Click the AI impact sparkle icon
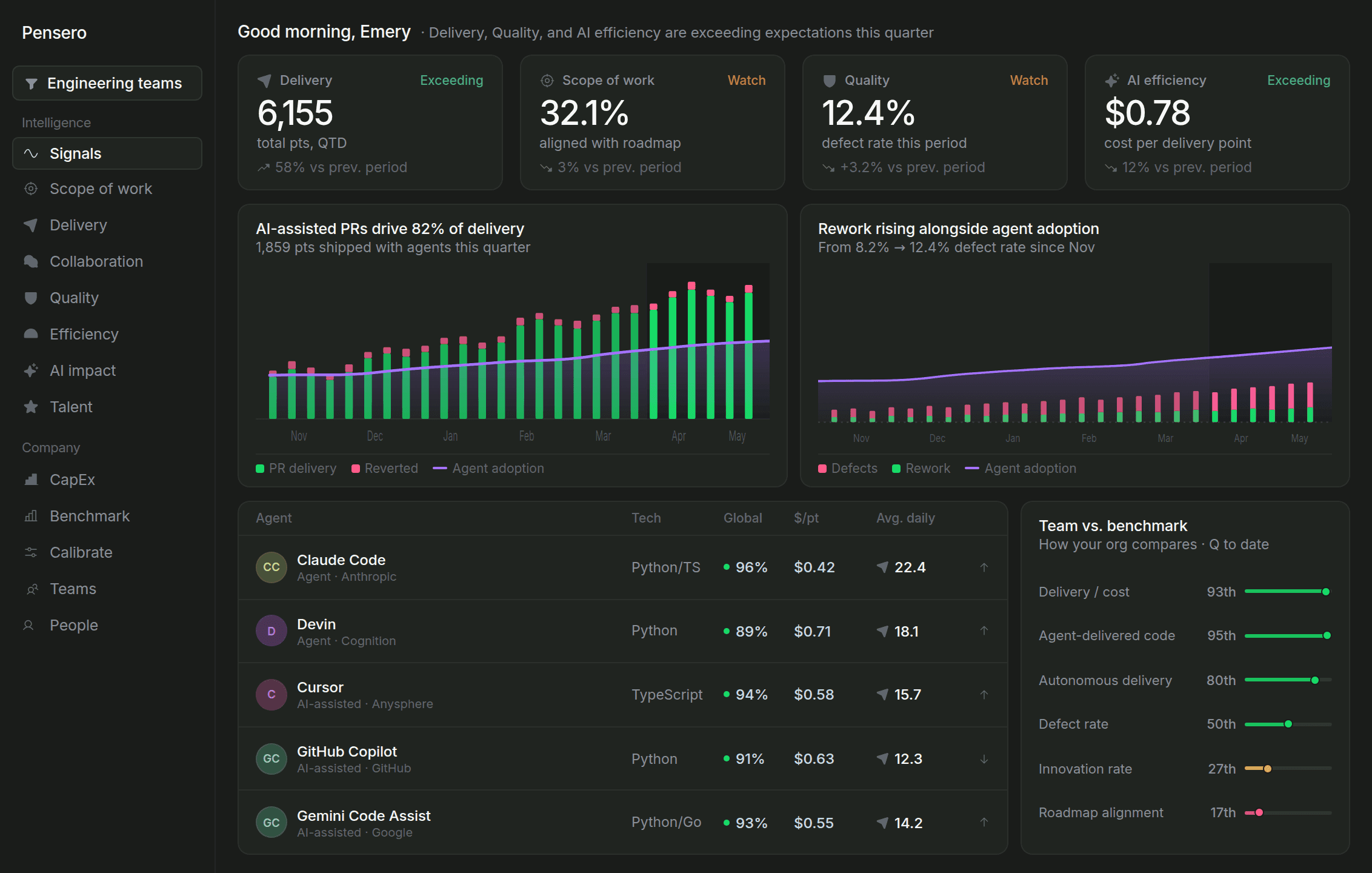This screenshot has width=1372, height=873. coord(31,370)
